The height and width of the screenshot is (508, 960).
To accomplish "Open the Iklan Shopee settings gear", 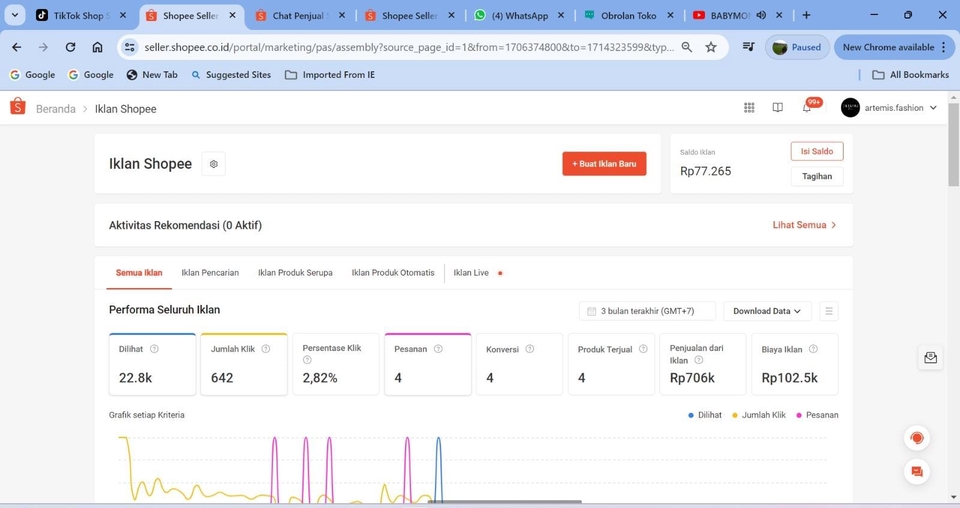I will pyautogui.click(x=214, y=164).
